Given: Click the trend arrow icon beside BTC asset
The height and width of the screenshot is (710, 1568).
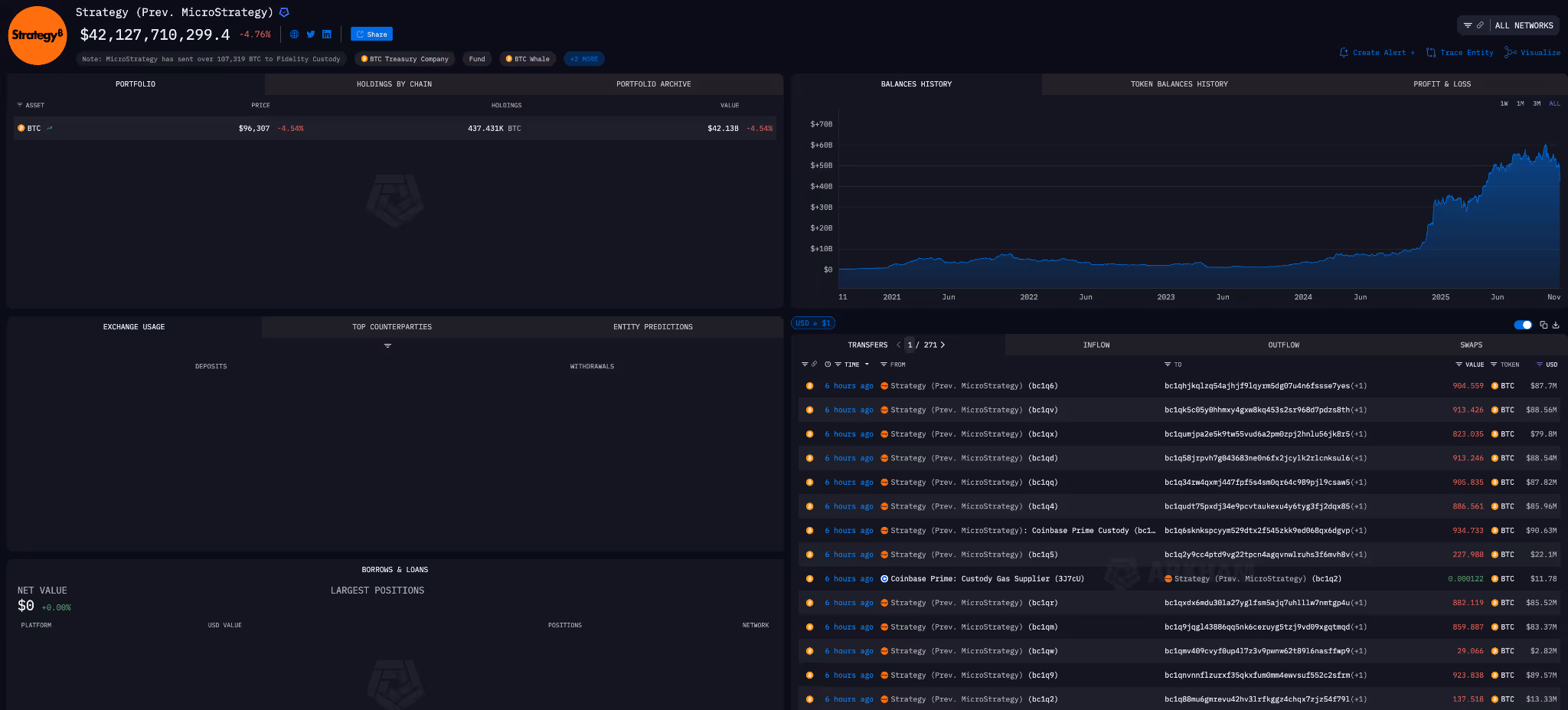Looking at the screenshot, I should (x=50, y=129).
